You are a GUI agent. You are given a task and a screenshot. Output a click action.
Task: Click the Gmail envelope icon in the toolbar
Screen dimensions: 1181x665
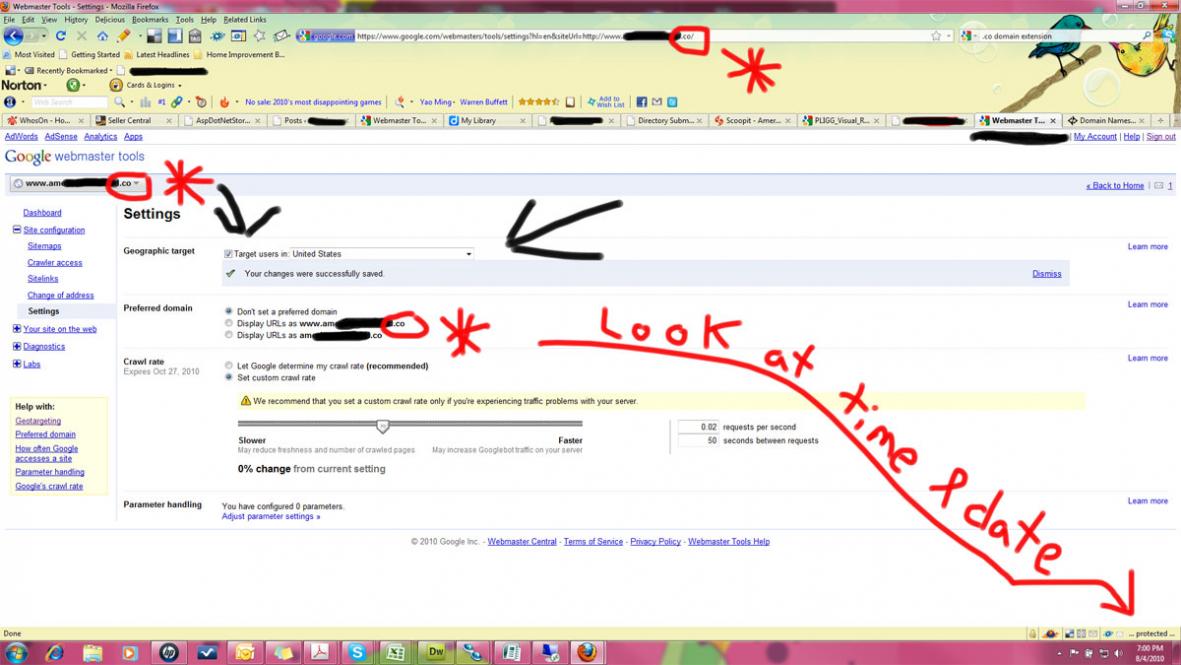click(x=657, y=102)
